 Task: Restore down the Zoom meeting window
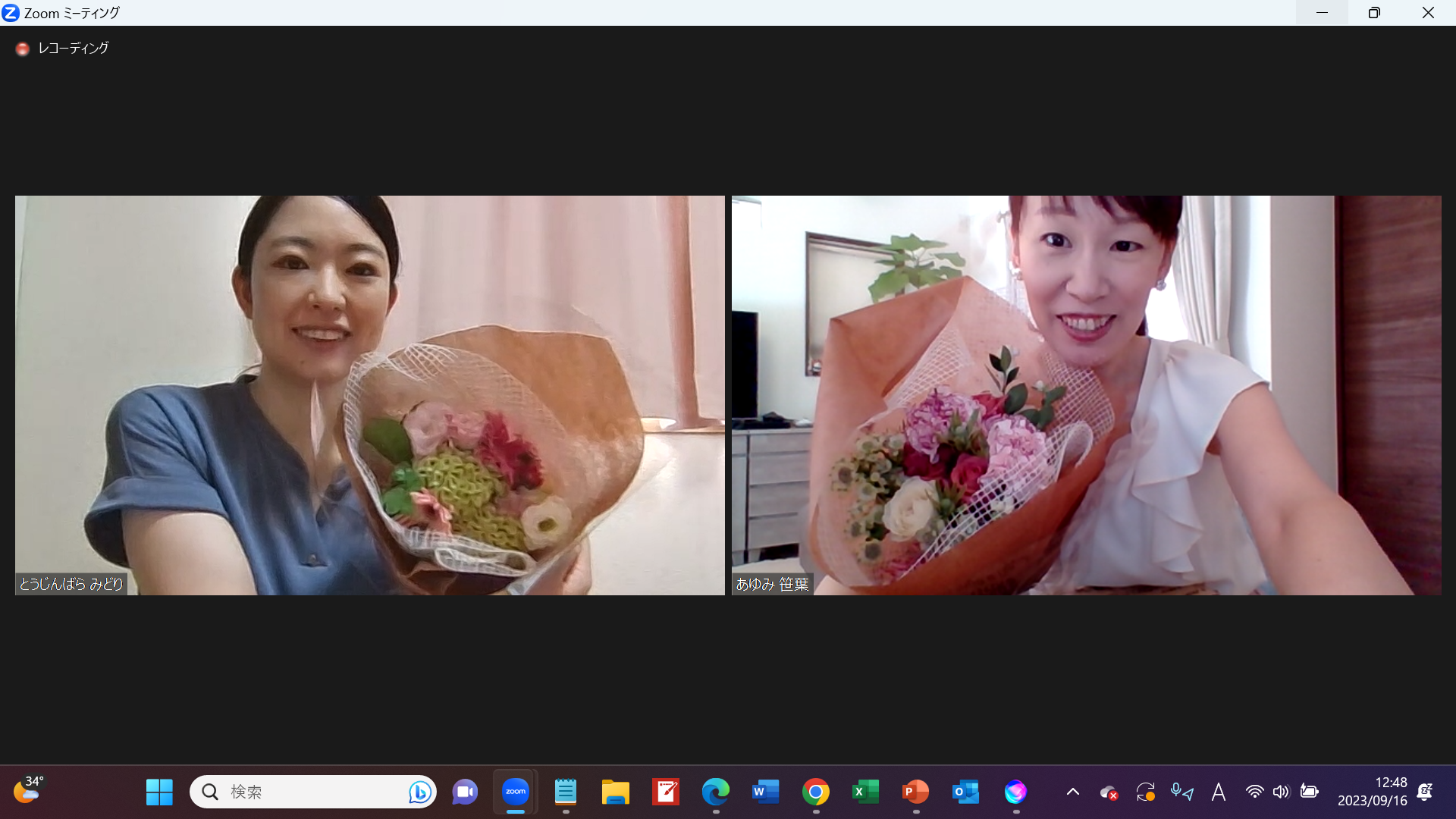[x=1374, y=13]
